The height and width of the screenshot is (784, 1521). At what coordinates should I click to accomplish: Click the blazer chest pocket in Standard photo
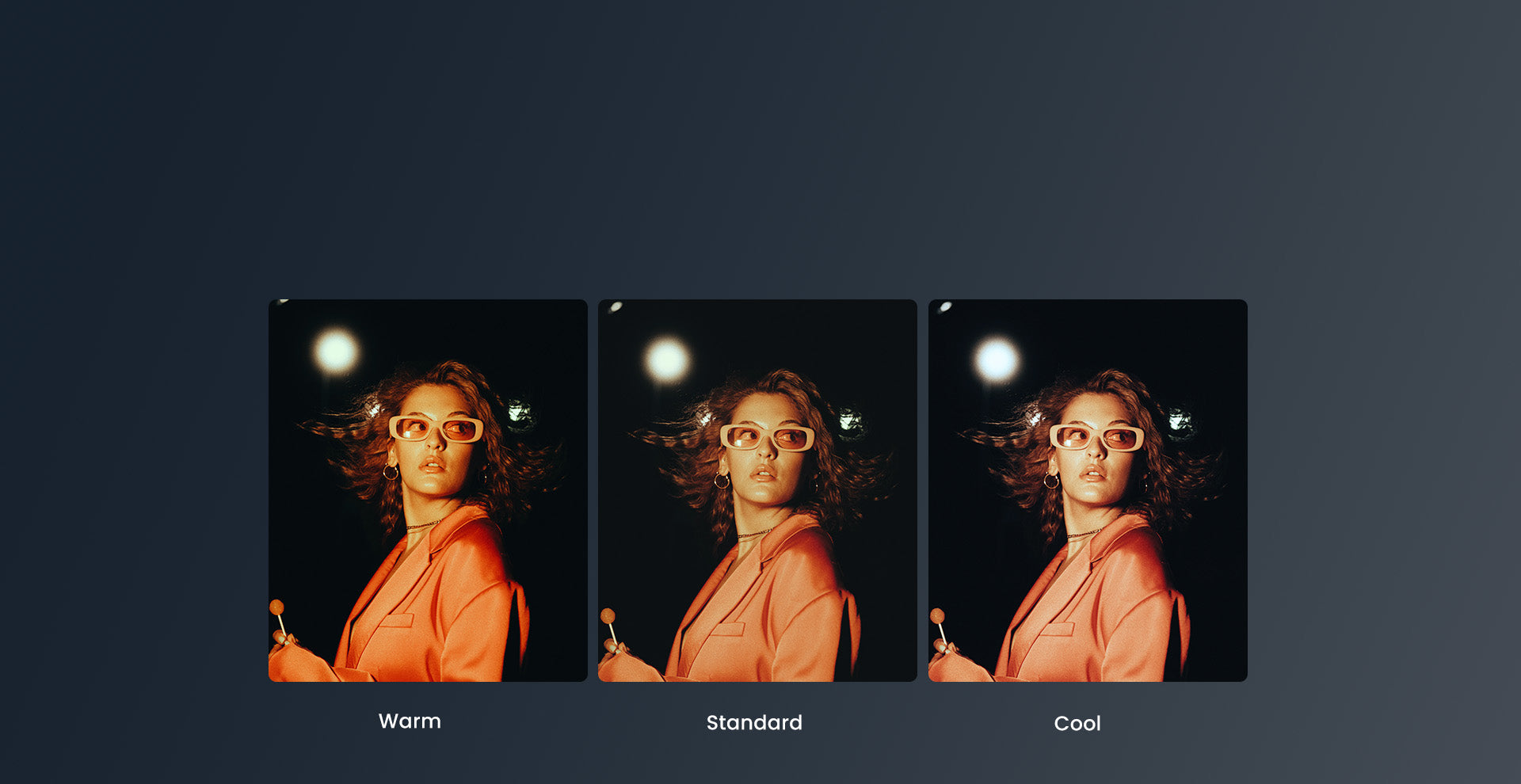[729, 629]
